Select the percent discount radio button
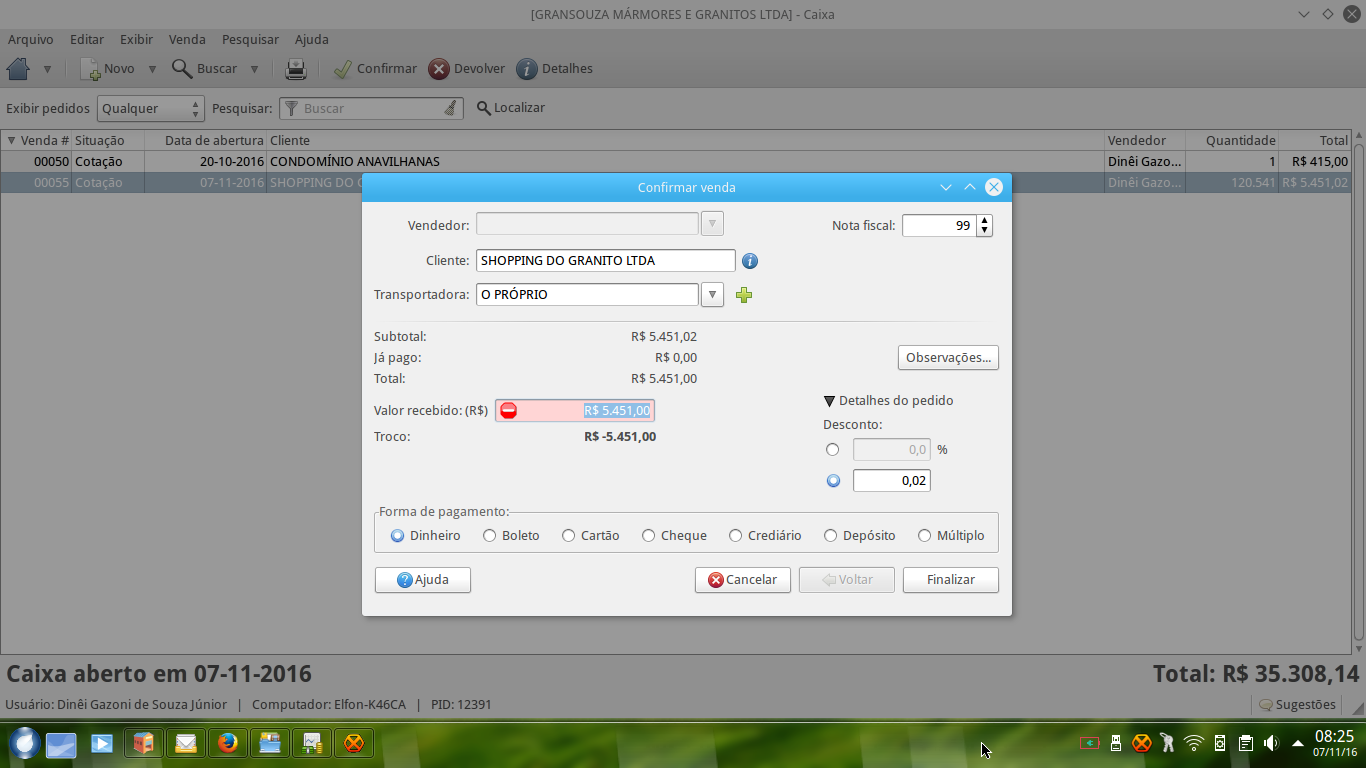Viewport: 1366px width, 768px height. (x=832, y=450)
